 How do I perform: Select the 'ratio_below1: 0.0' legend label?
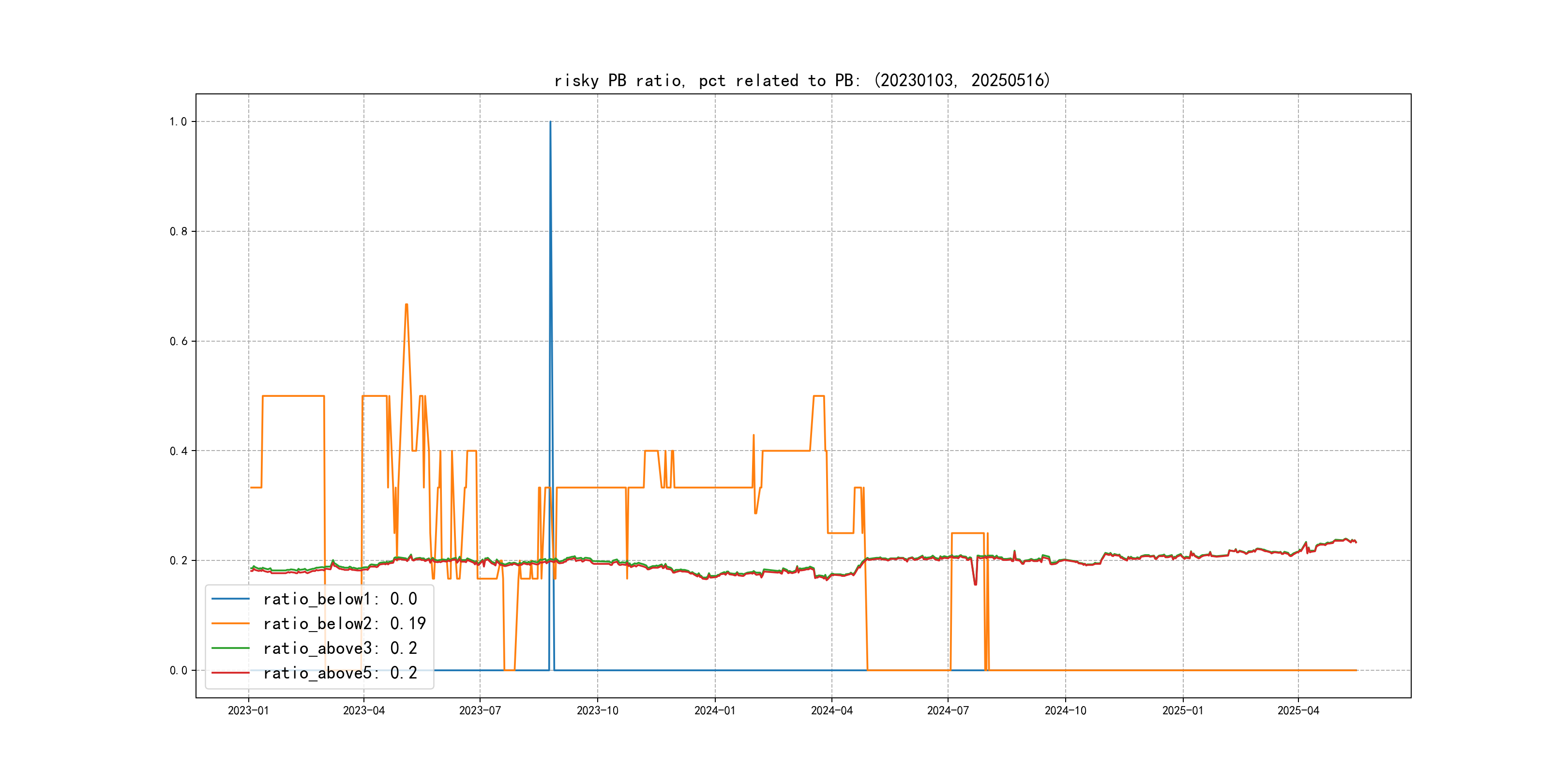point(340,599)
